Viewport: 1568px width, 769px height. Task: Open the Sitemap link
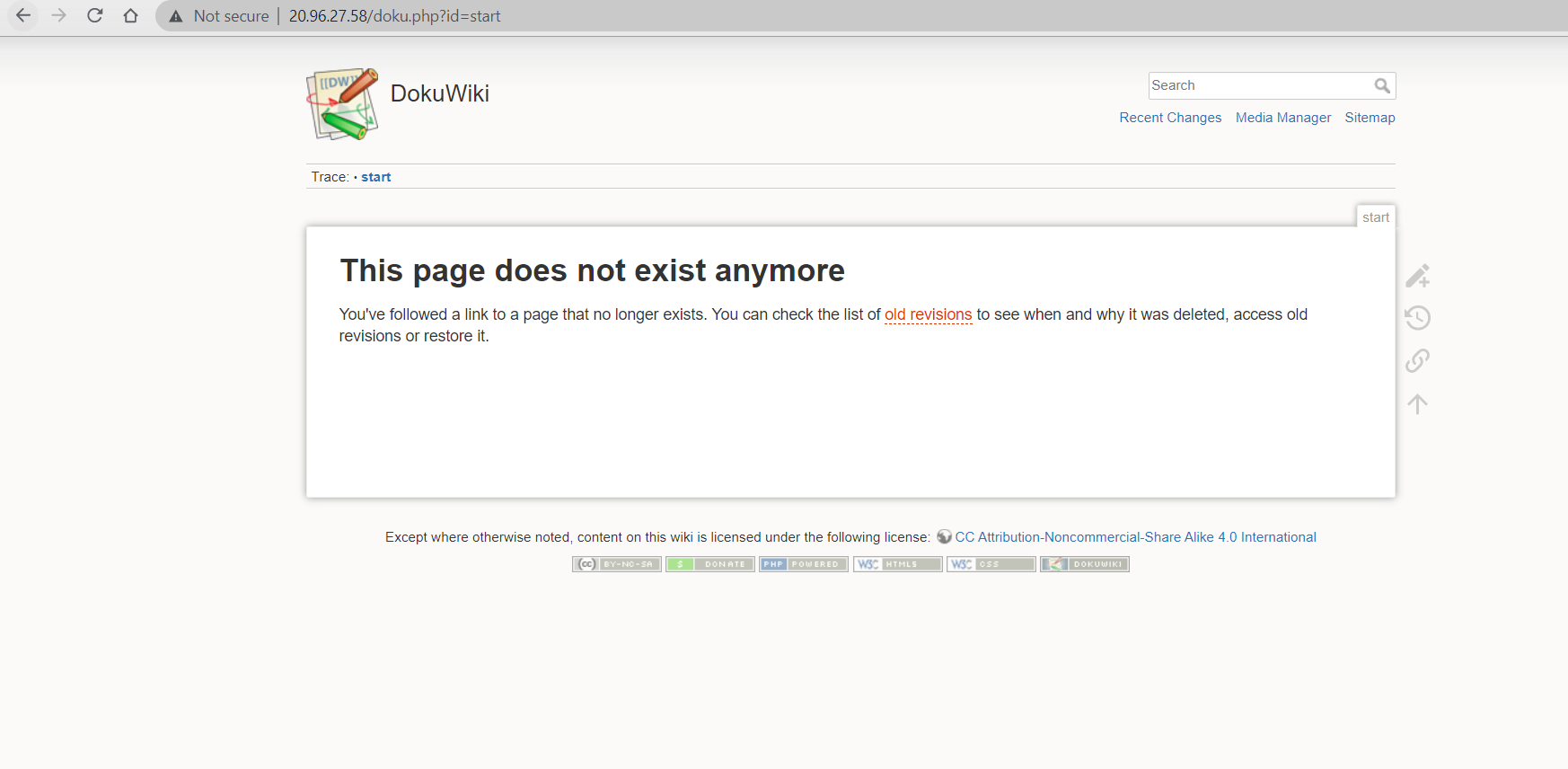pos(1369,118)
